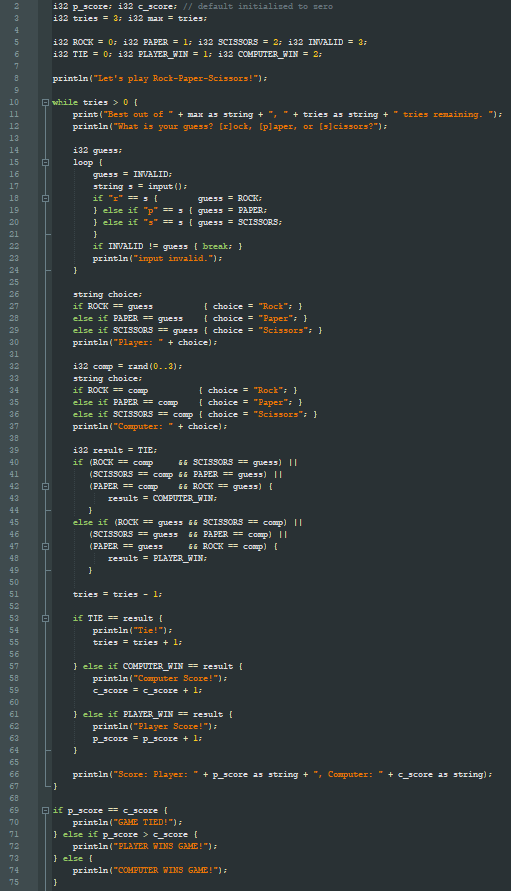511x892 pixels.
Task: Click "result = PLAYER_WIN;" on line 48
Action: click(x=158, y=559)
